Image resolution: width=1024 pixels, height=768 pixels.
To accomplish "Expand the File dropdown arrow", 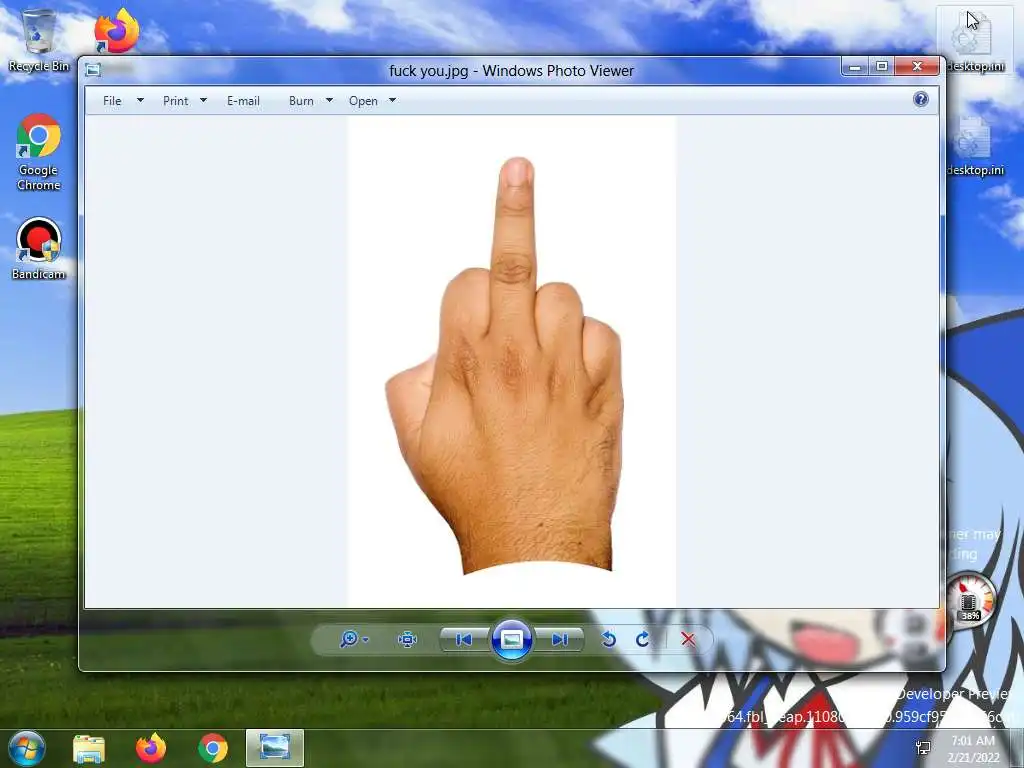I will [140, 101].
